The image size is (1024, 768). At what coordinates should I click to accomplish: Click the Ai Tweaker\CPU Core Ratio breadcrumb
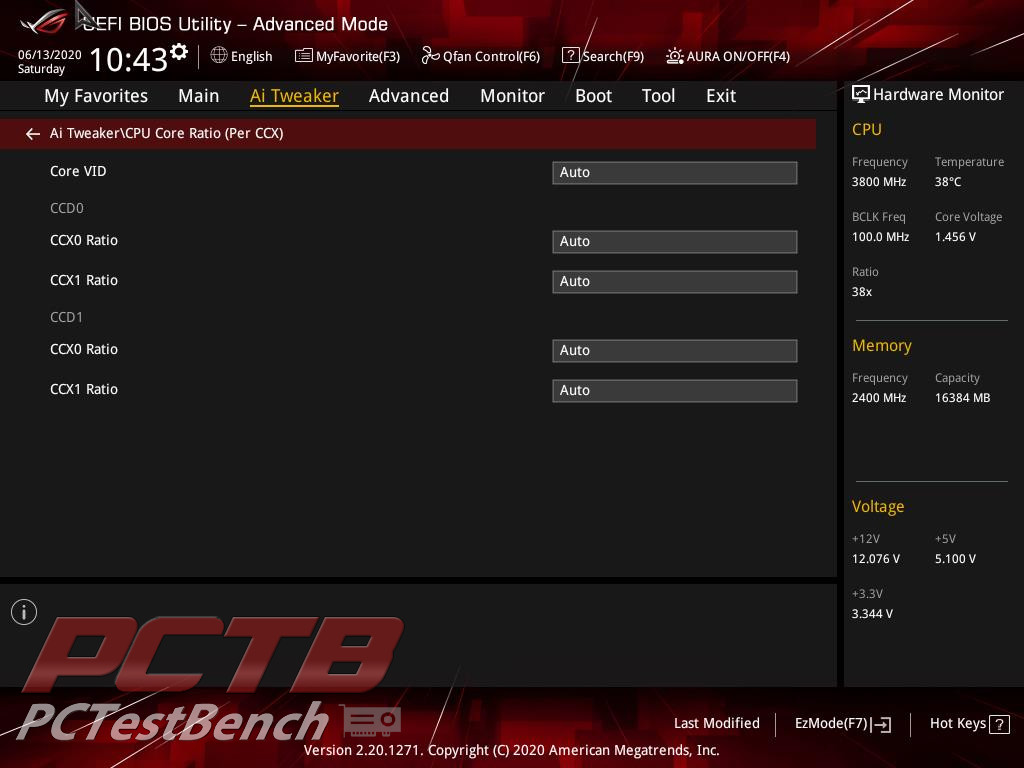point(167,133)
